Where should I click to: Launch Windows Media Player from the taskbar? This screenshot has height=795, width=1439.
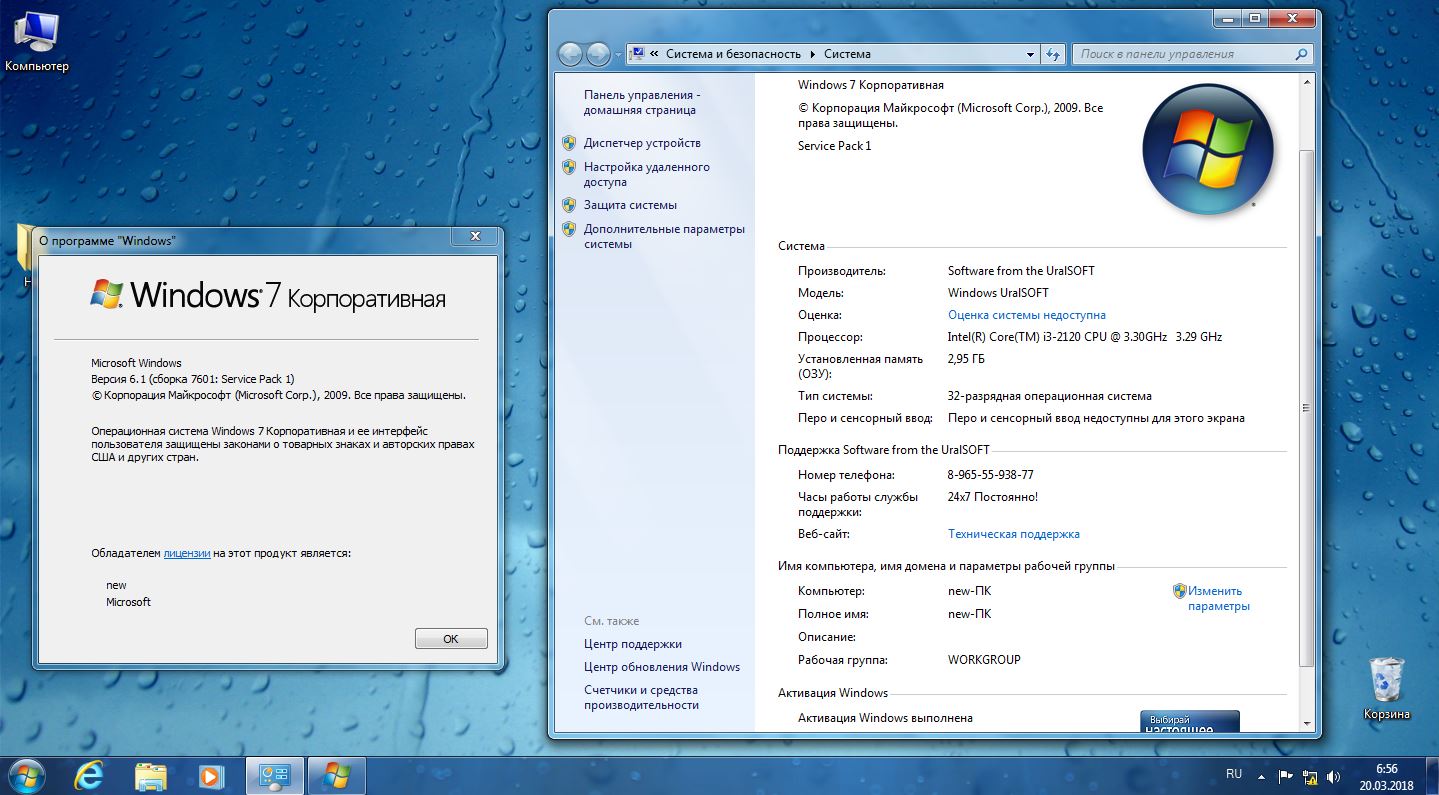pos(211,776)
